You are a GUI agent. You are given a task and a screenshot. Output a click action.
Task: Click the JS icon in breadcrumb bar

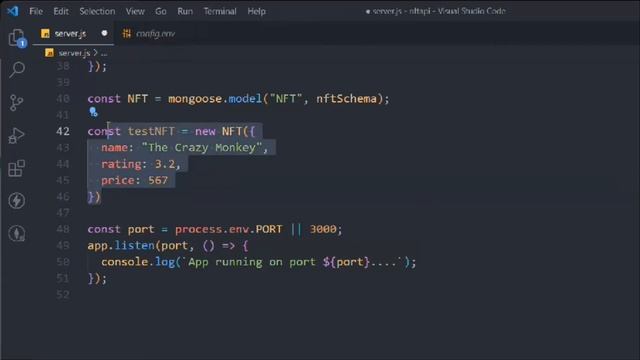click(x=49, y=53)
